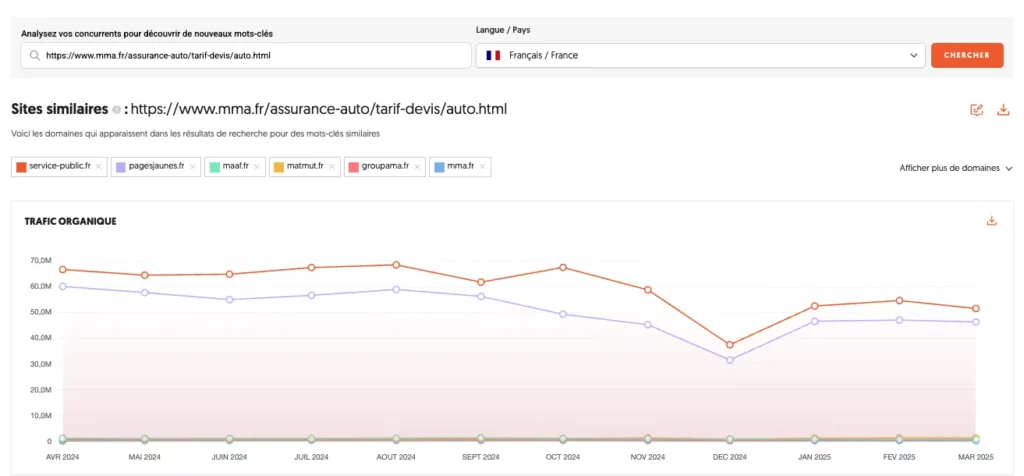1024x476 pixels.
Task: Click pagesjaunes.fr data point at DEC 2024
Action: click(x=730, y=360)
